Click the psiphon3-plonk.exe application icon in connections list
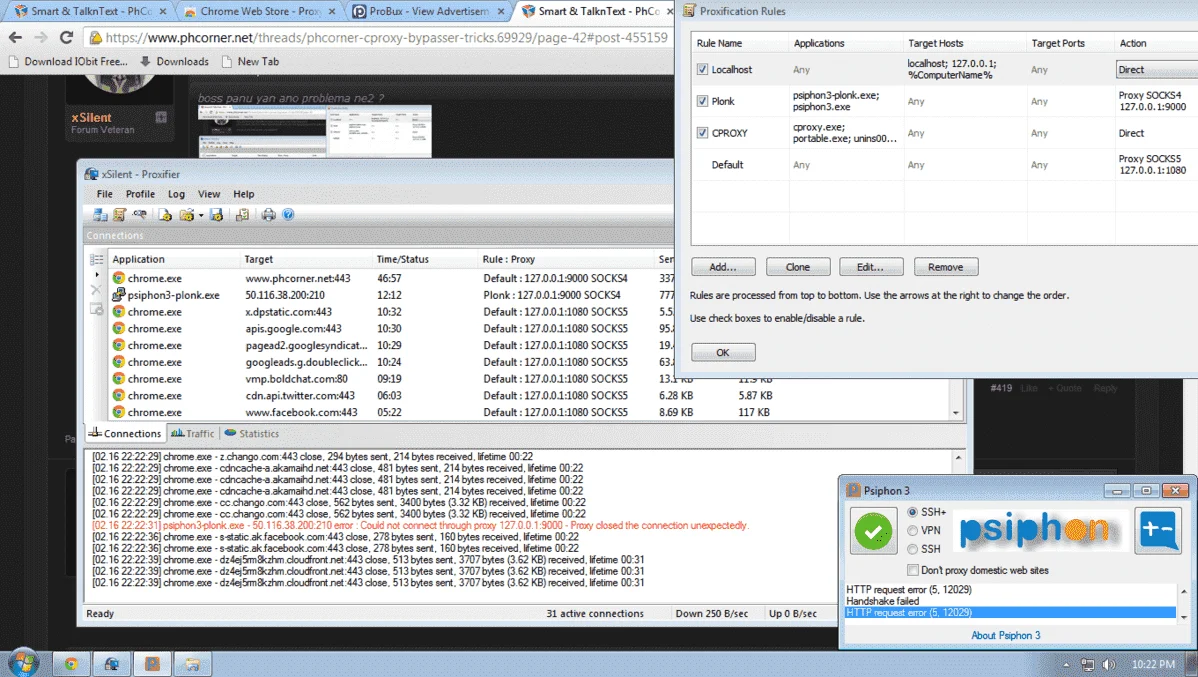 (x=118, y=294)
